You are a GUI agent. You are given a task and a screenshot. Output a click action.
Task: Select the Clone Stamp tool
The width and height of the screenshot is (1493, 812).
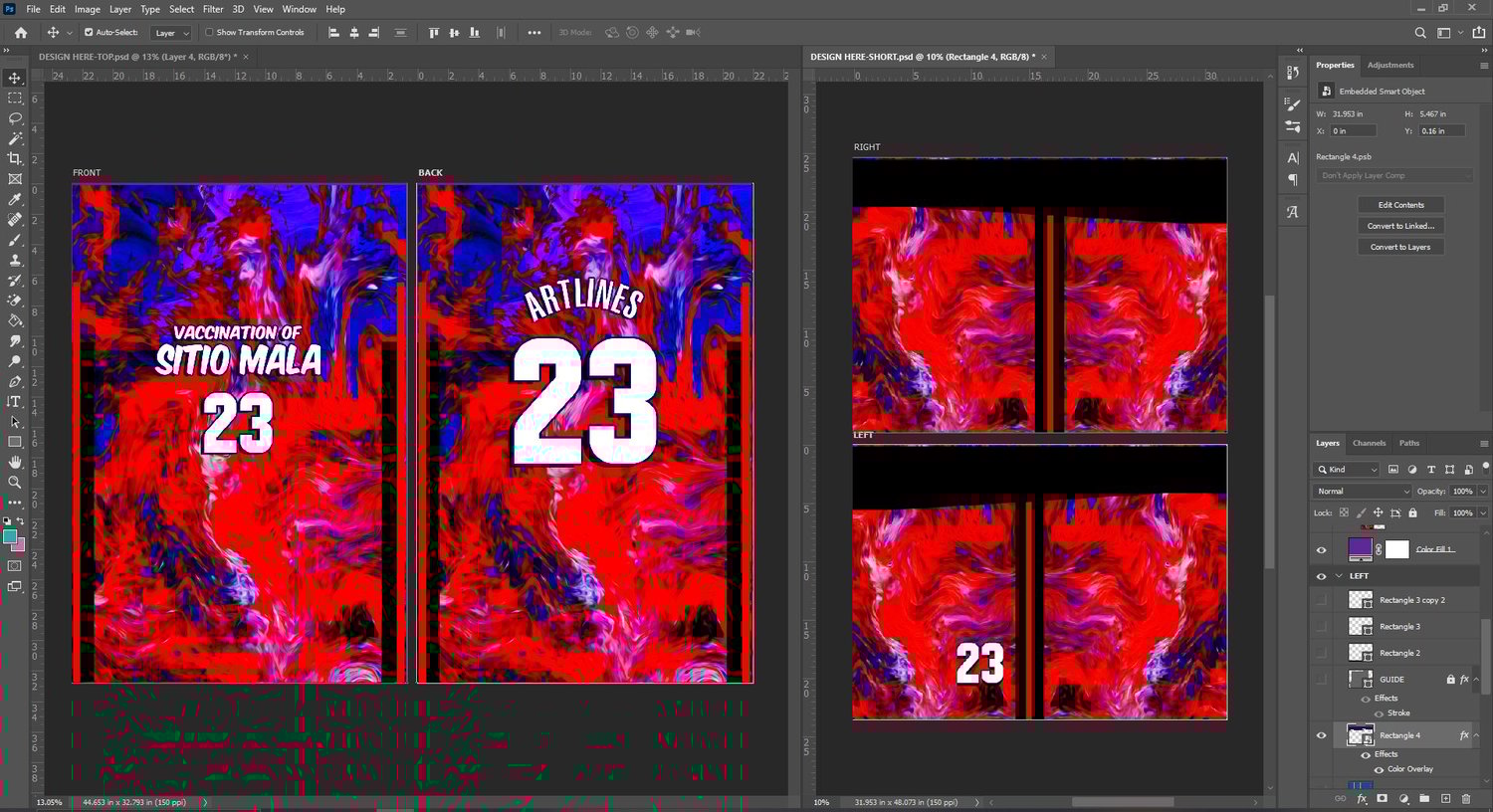pyautogui.click(x=15, y=260)
